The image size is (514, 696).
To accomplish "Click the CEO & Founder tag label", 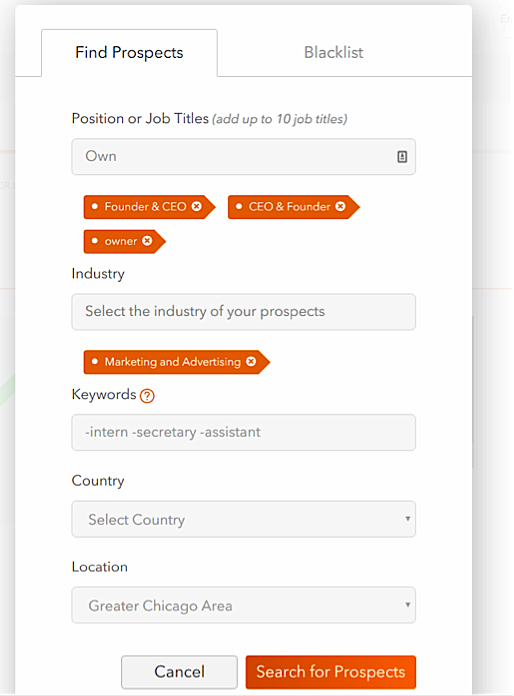I will [289, 207].
